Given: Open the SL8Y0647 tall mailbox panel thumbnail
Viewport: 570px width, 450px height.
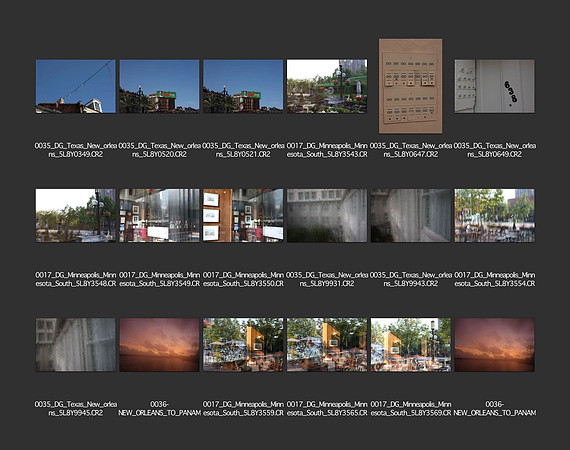Looking at the screenshot, I should click(x=410, y=86).
